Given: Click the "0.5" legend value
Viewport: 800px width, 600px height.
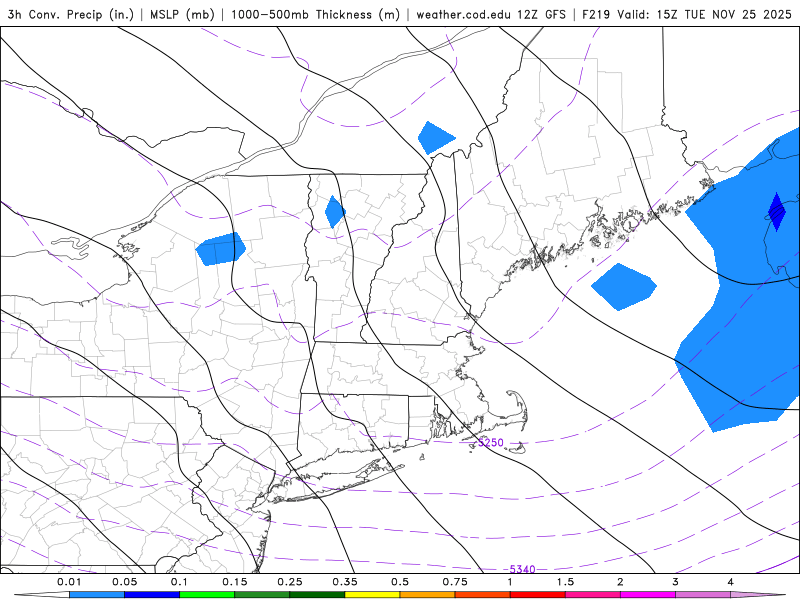Looking at the screenshot, I should pos(400,582).
